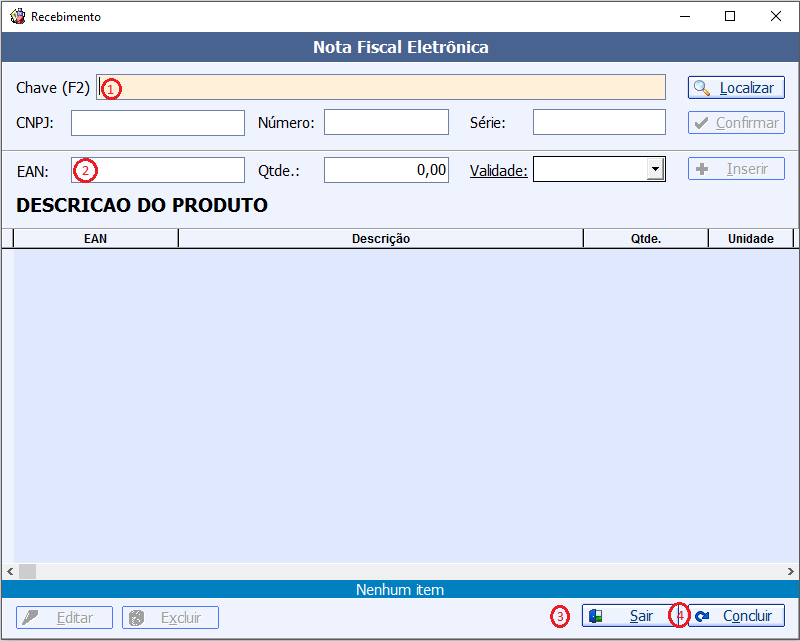Click the Recebimento app icon in title bar
Viewport: 800px width, 641px height.
click(17, 17)
